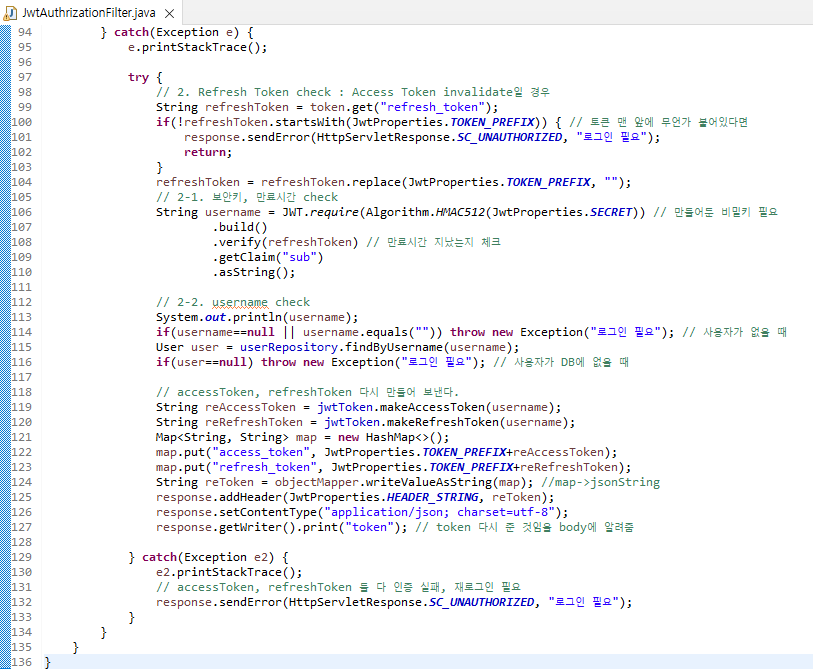Click 'makeRefreshToken' on line 120
813x669 pixels.
tap(442, 423)
